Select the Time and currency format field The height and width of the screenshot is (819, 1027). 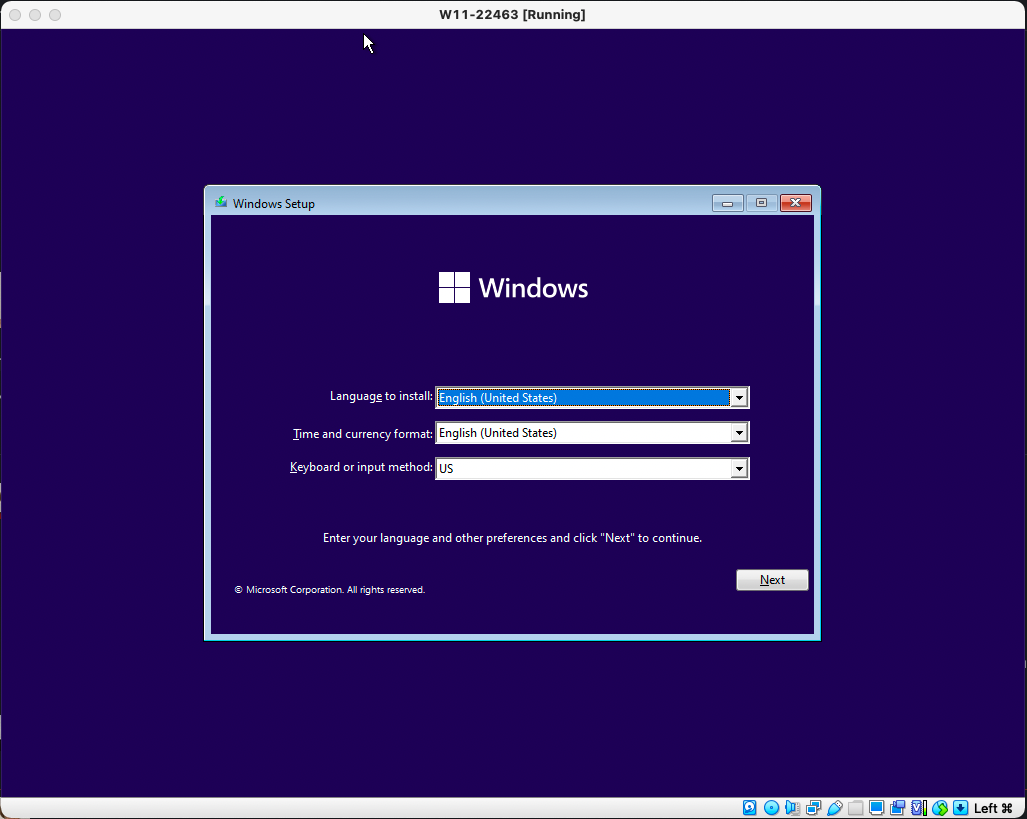(x=592, y=432)
